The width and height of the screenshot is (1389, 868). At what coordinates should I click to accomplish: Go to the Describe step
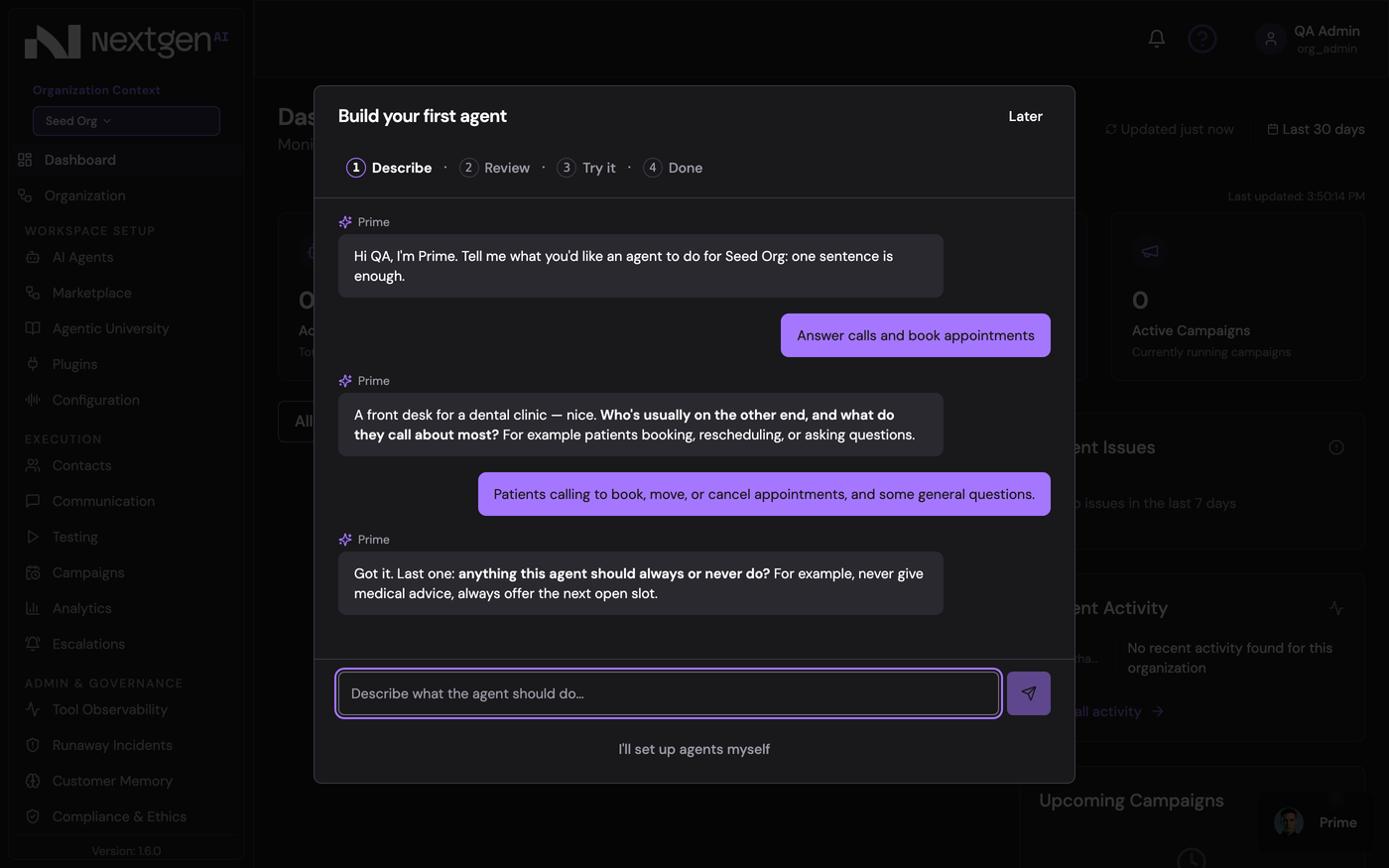389,168
